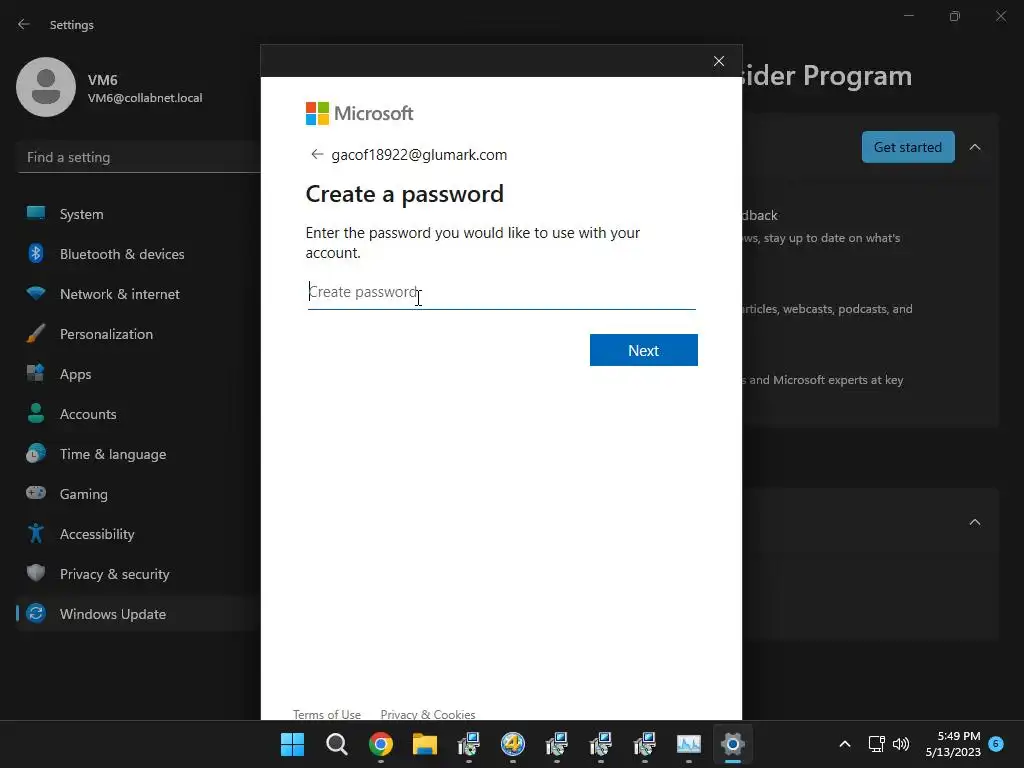This screenshot has width=1024, height=768.
Task: Open the Windows Start menu
Action: click(292, 744)
